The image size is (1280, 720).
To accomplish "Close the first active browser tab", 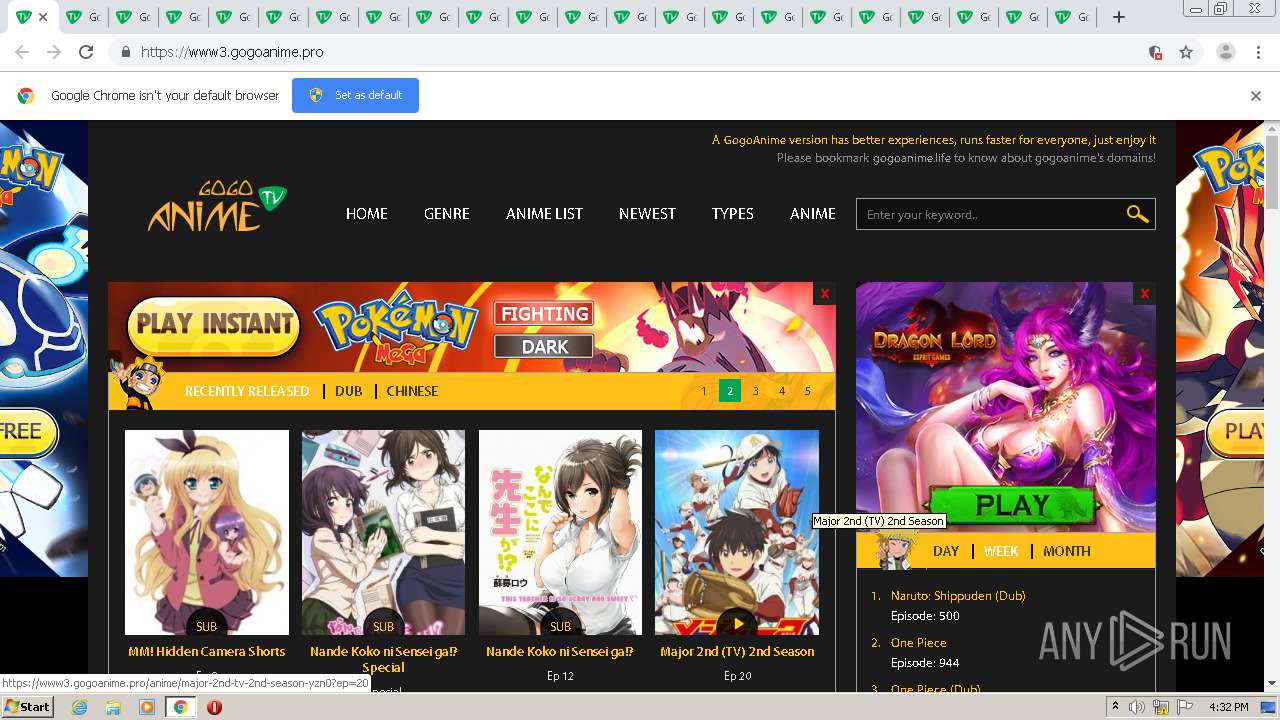I will pos(43,17).
